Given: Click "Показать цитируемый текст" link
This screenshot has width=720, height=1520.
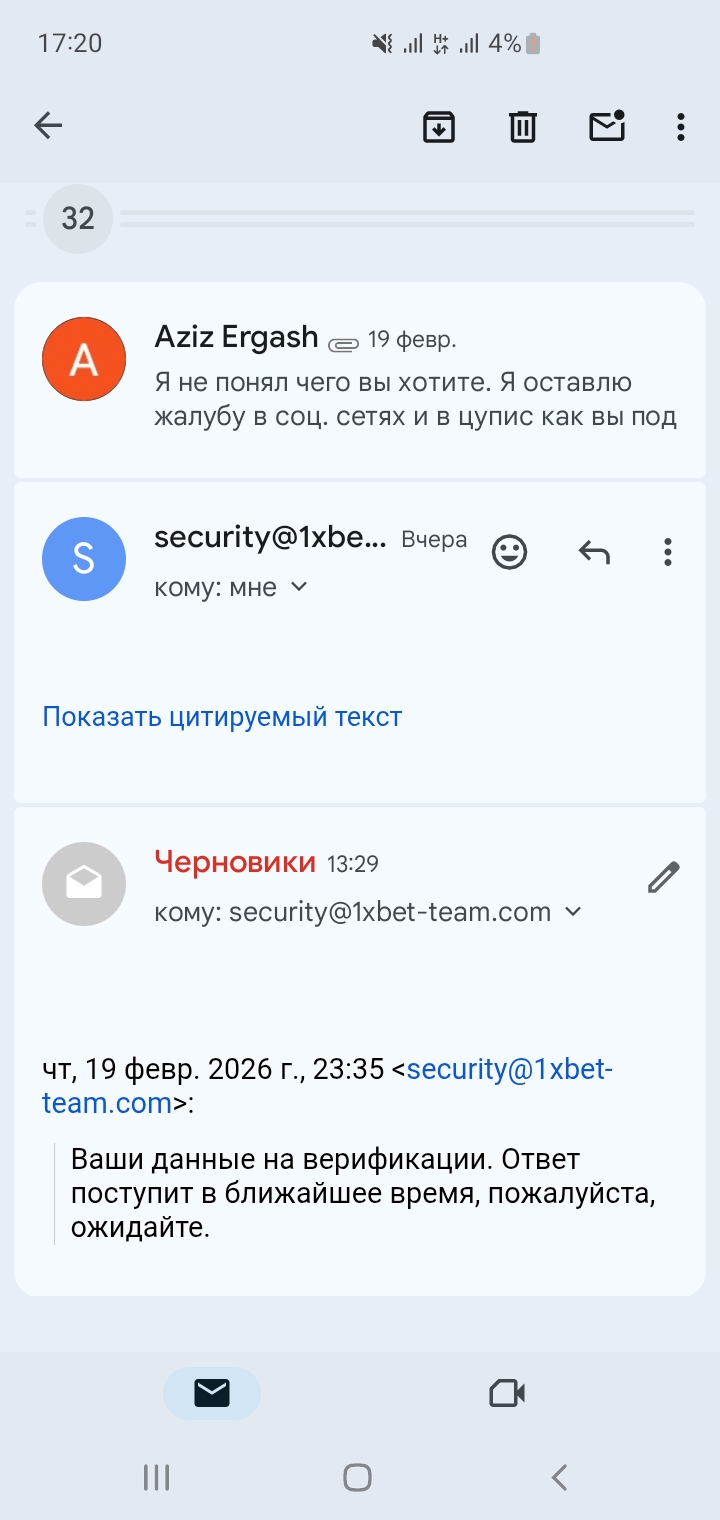Looking at the screenshot, I should (222, 716).
